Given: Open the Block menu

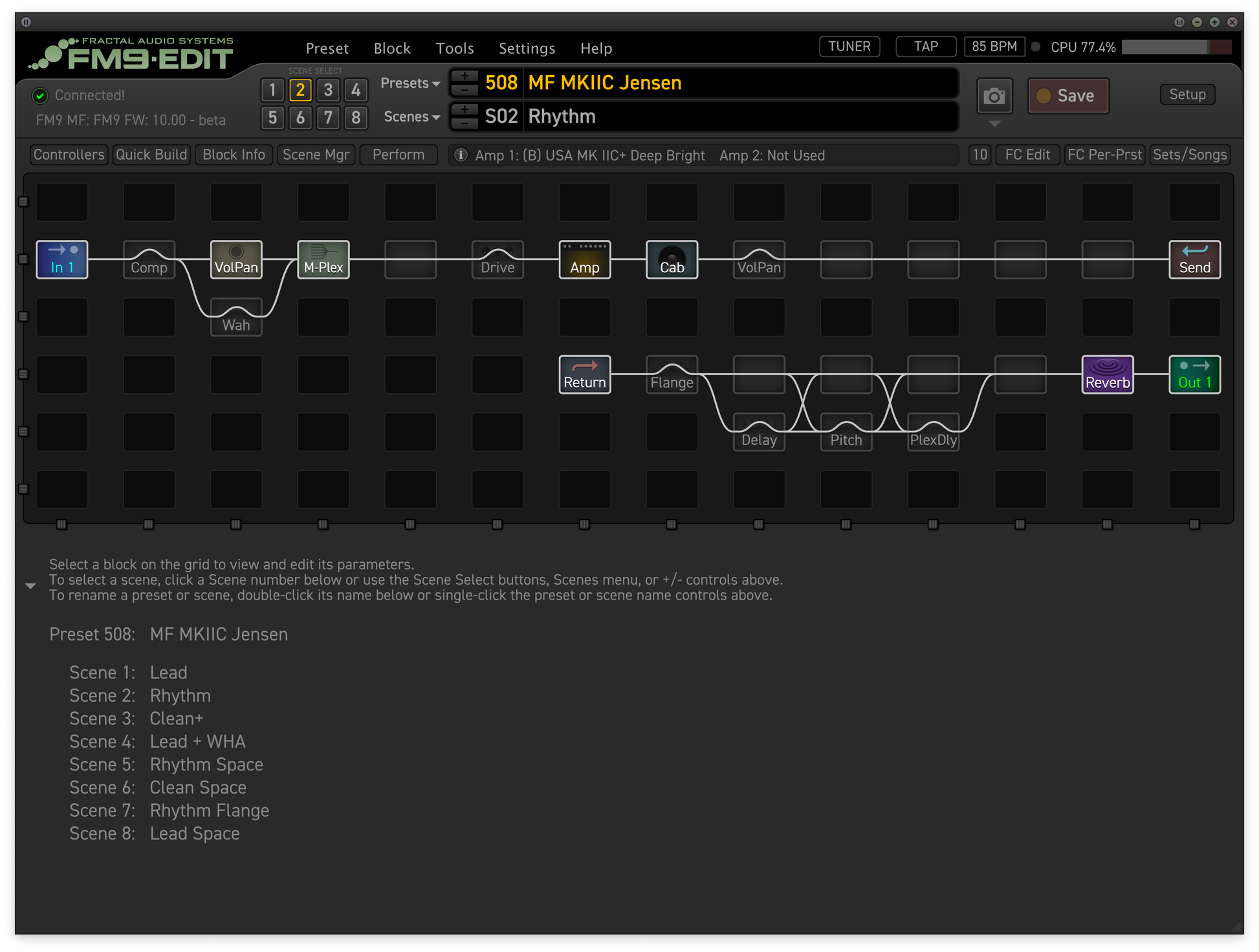Looking at the screenshot, I should pyautogui.click(x=391, y=49).
